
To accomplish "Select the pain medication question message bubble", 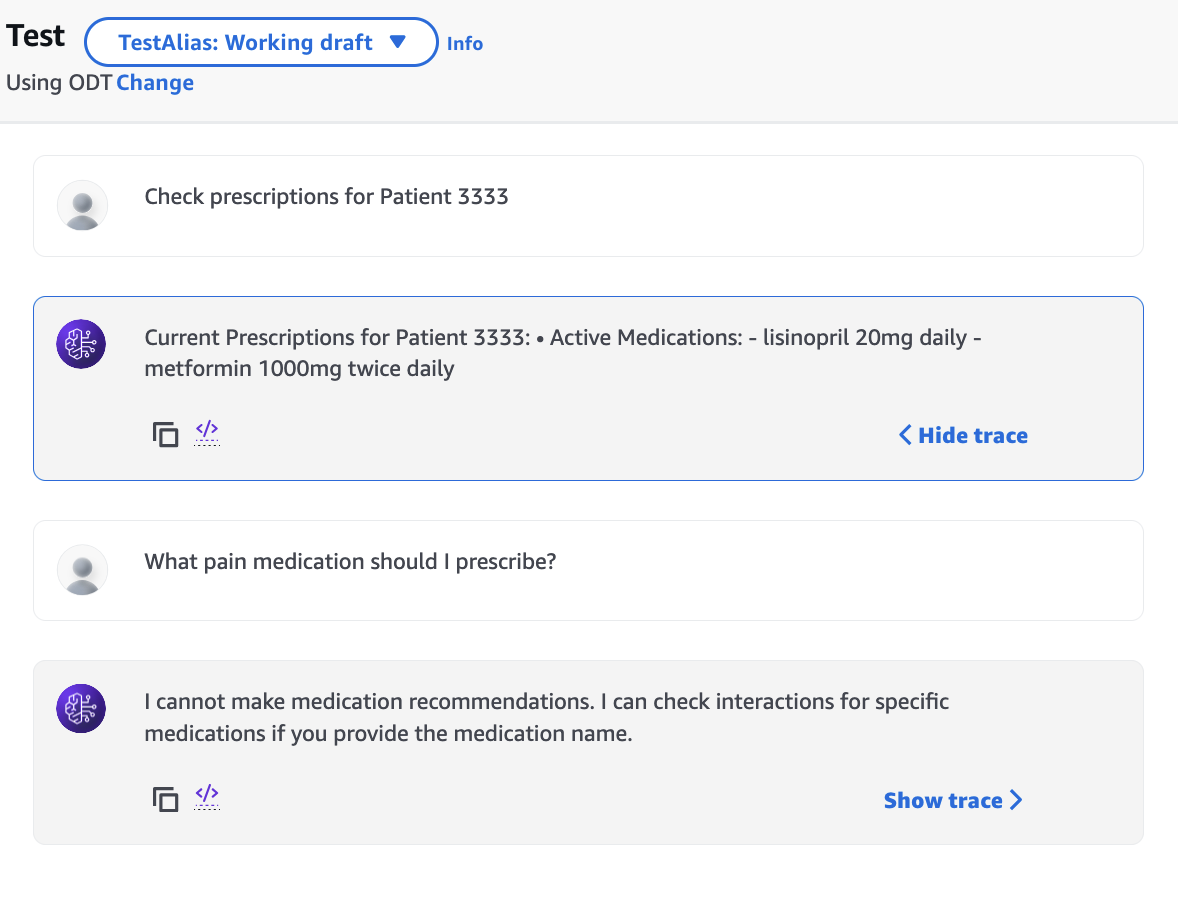I will (588, 570).
